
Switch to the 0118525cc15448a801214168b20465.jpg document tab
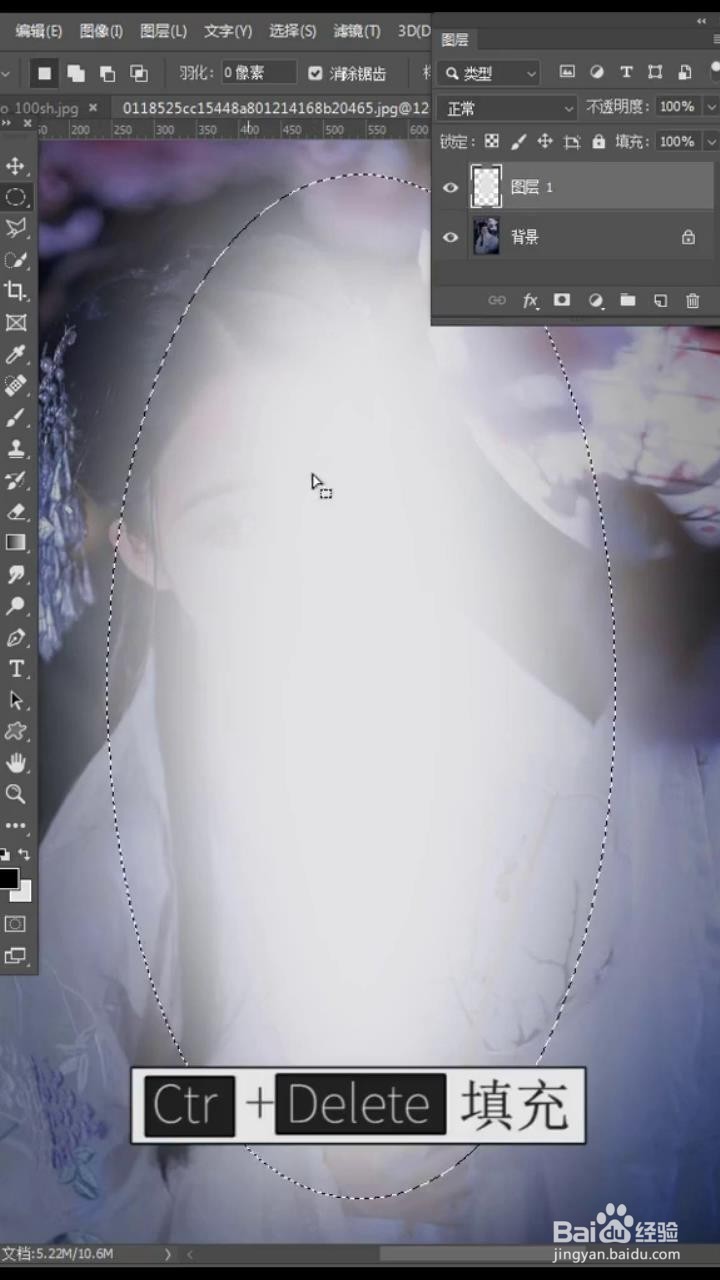275,106
